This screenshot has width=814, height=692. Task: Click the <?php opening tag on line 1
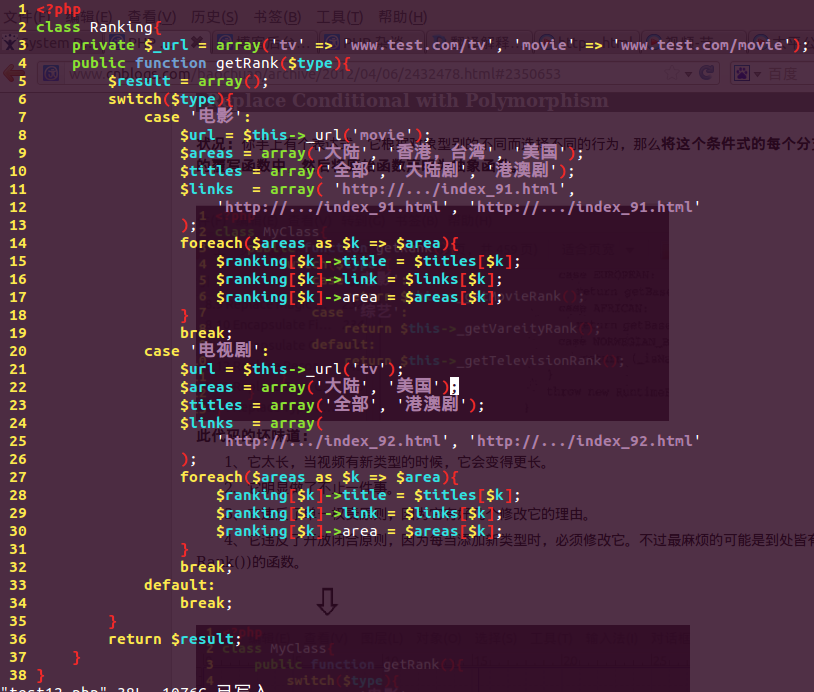[58, 9]
